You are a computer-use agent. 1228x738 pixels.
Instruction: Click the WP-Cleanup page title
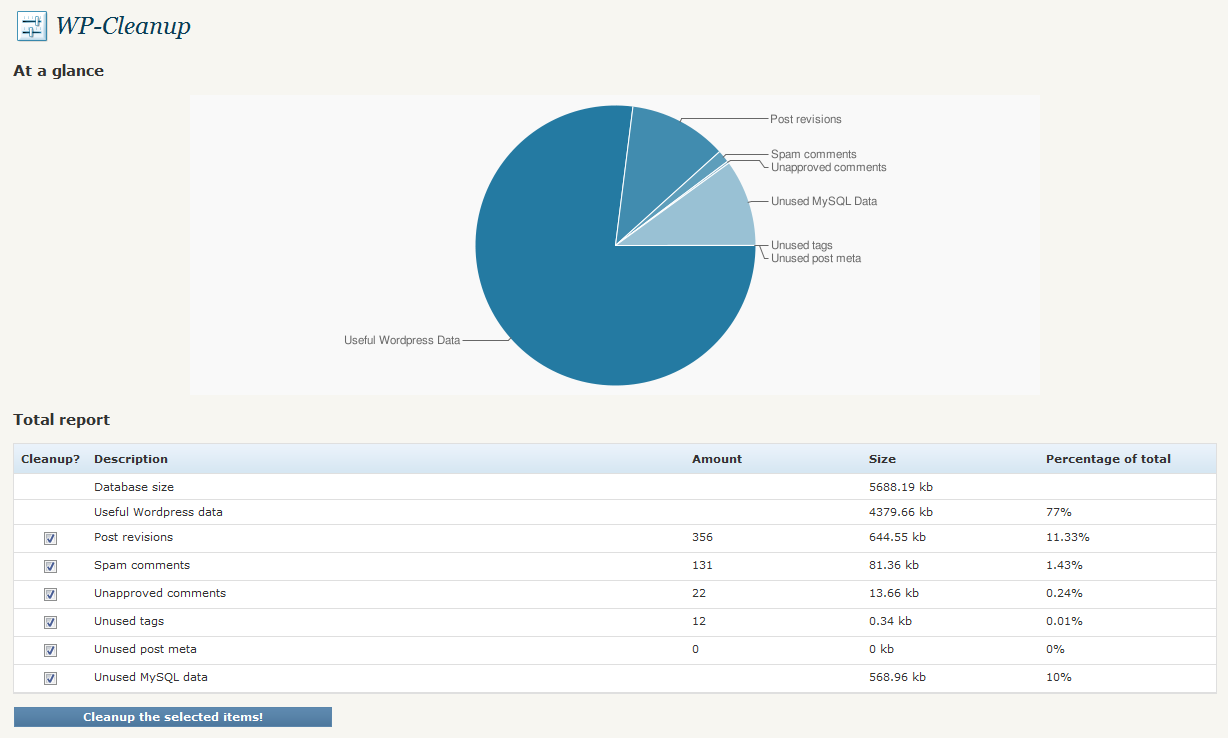pos(123,26)
